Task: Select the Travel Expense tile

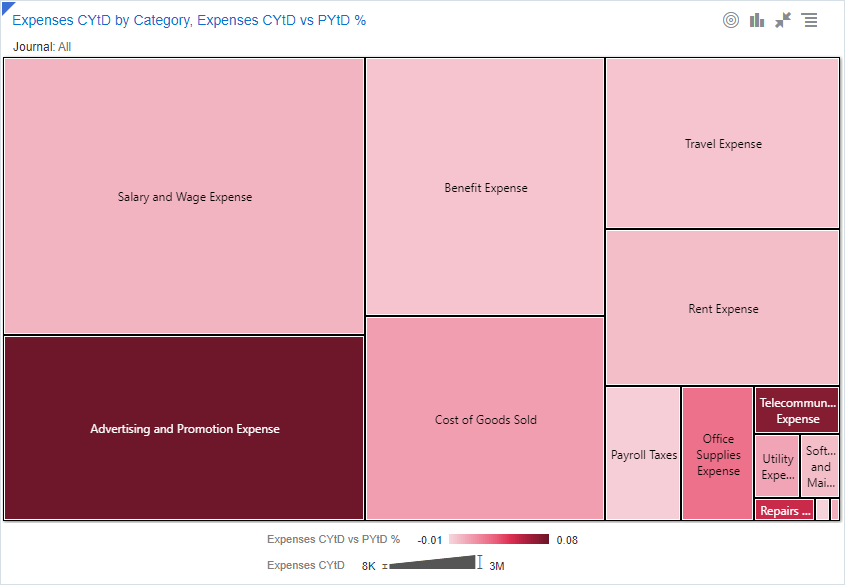Action: click(722, 143)
